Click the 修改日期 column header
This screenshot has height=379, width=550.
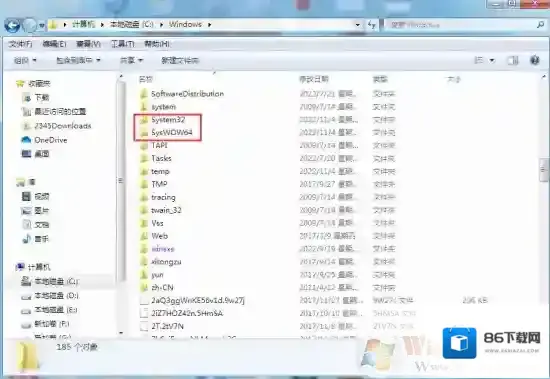point(314,79)
